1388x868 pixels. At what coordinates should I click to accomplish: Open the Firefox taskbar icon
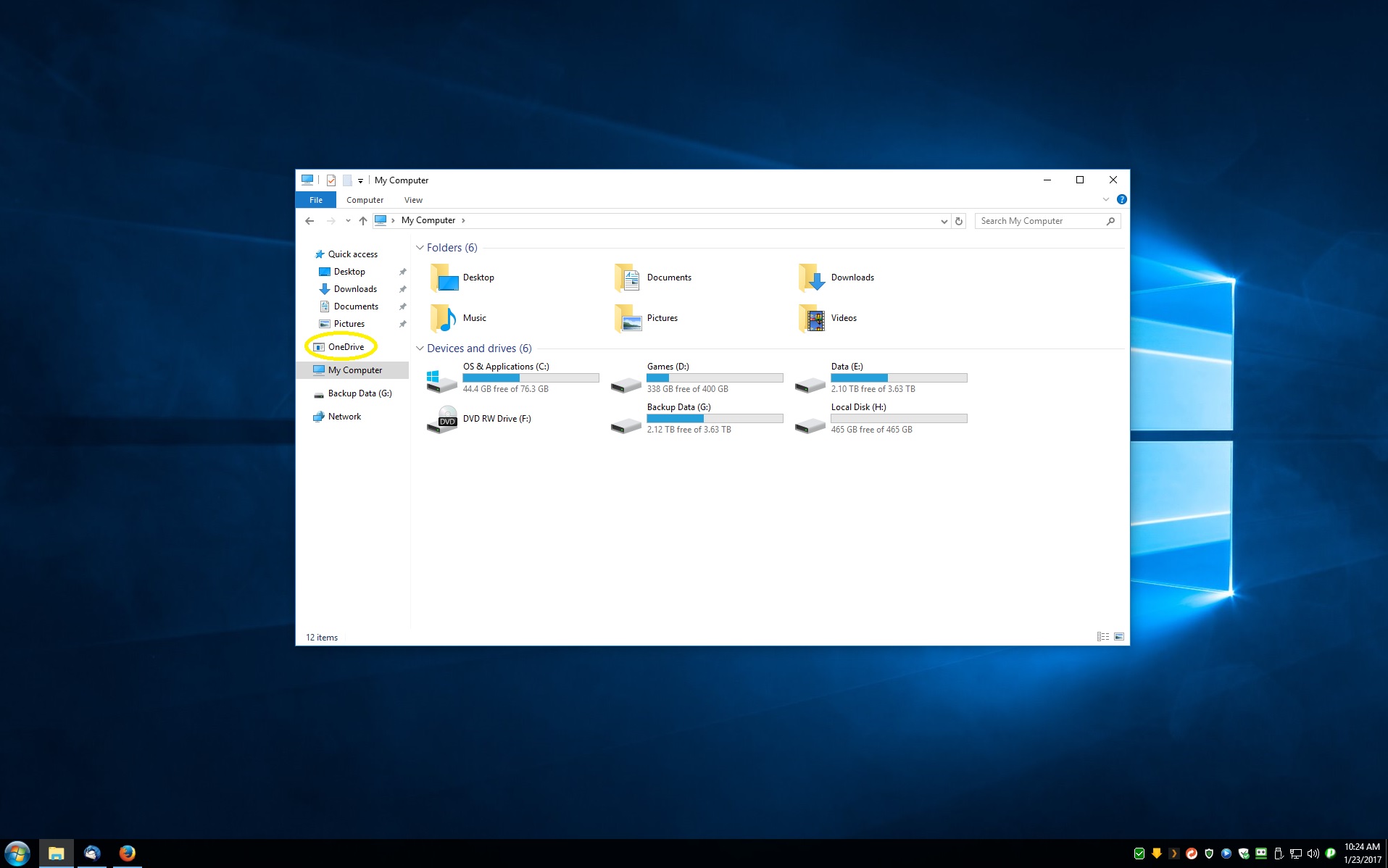[128, 854]
